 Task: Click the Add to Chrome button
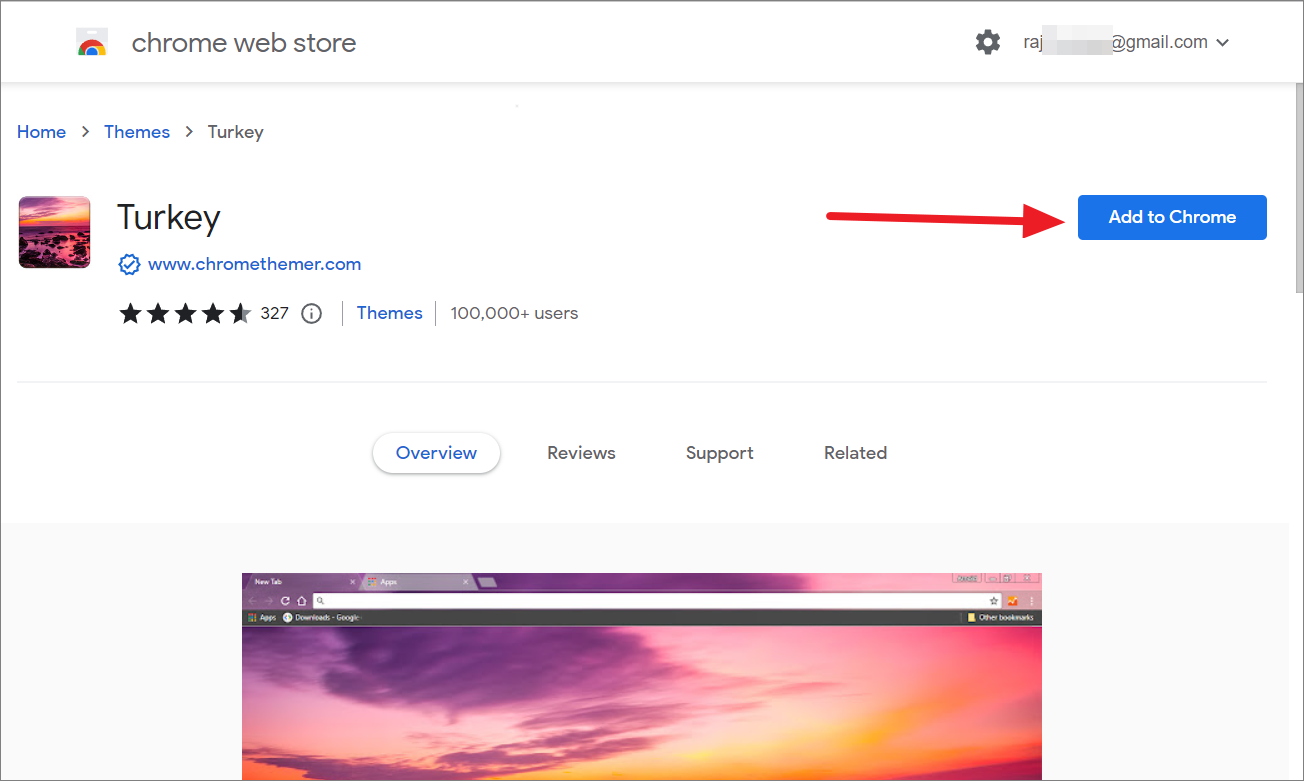pyautogui.click(x=1171, y=217)
